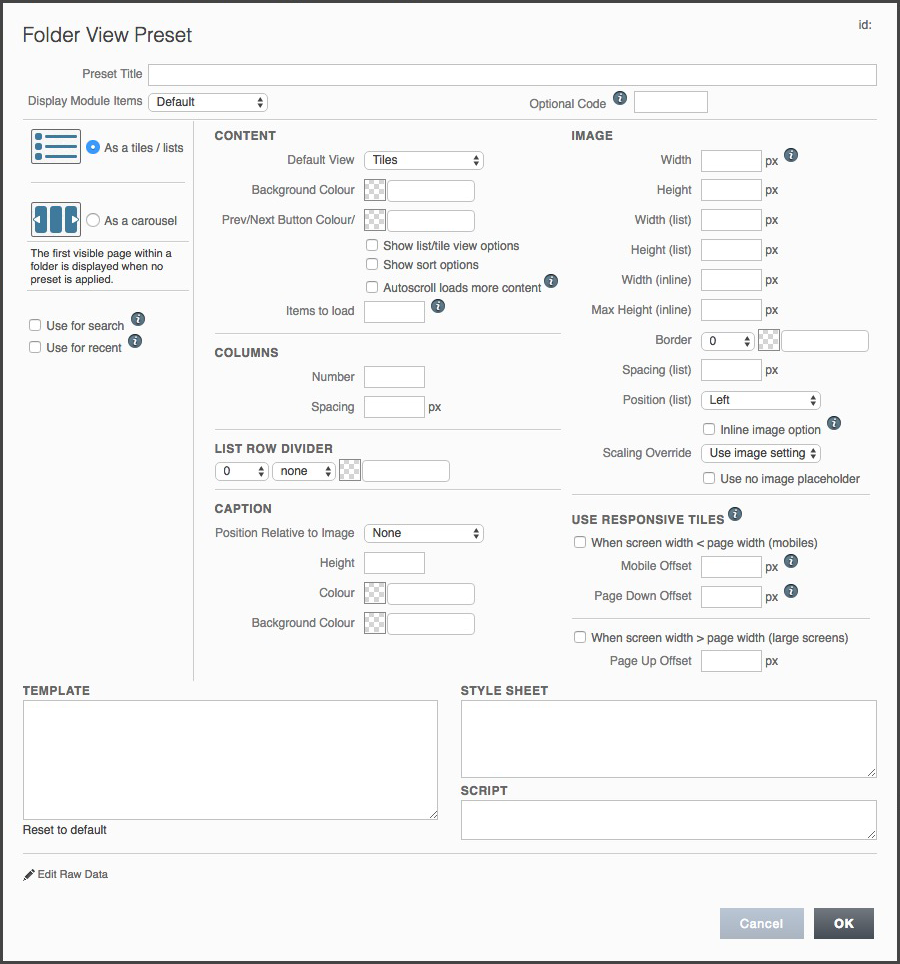Screen dimensions: 900x964
Task: Open info icon next to Optional Code
Action: click(x=620, y=98)
